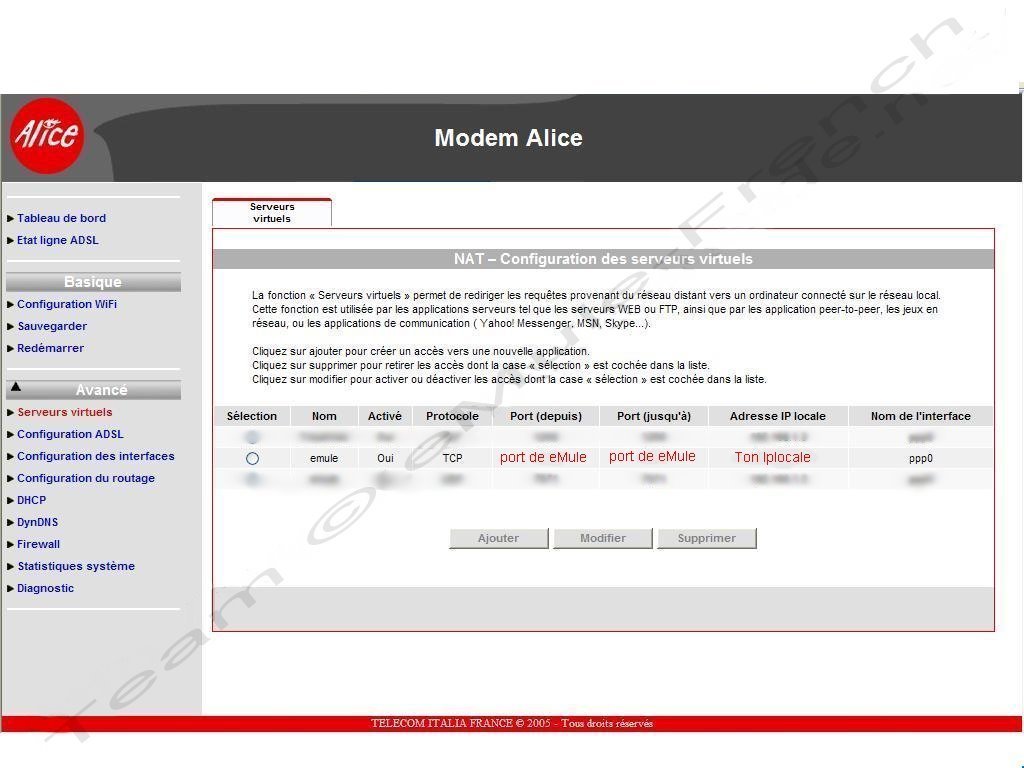Click the Nom column header
Viewport: 1024px width, 768px height.
324,416
